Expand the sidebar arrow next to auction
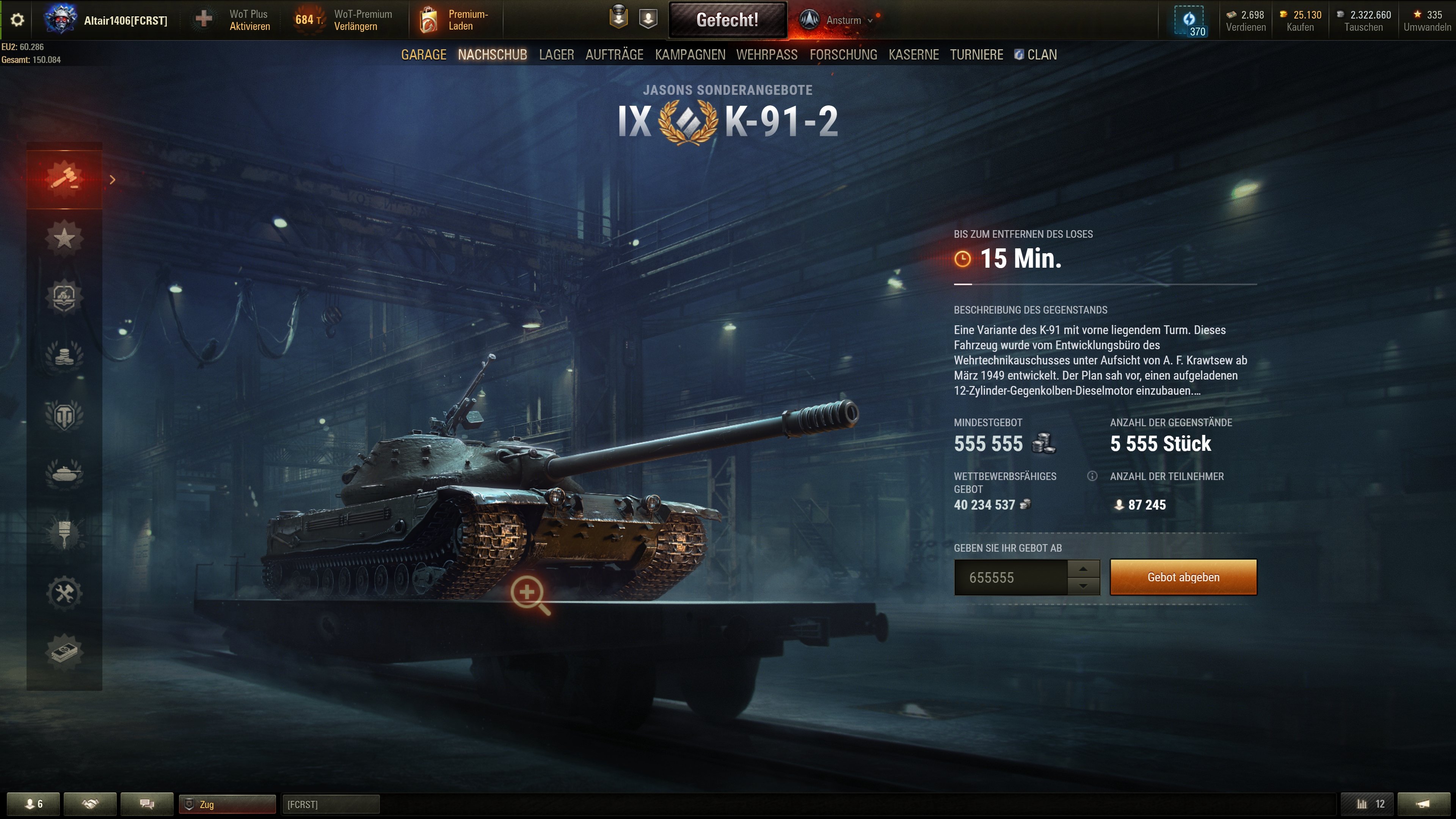 113,180
